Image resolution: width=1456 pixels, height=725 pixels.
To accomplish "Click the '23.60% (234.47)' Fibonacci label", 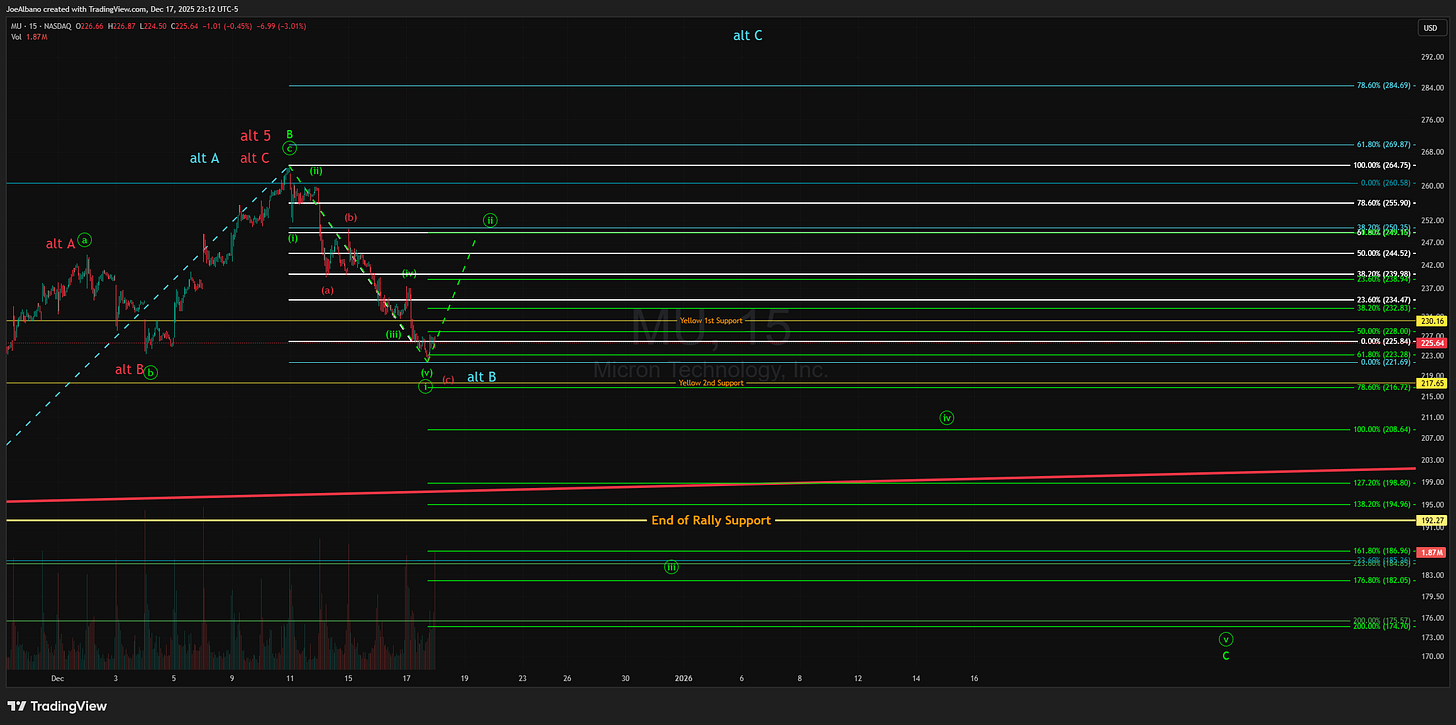I will pyautogui.click(x=1385, y=299).
